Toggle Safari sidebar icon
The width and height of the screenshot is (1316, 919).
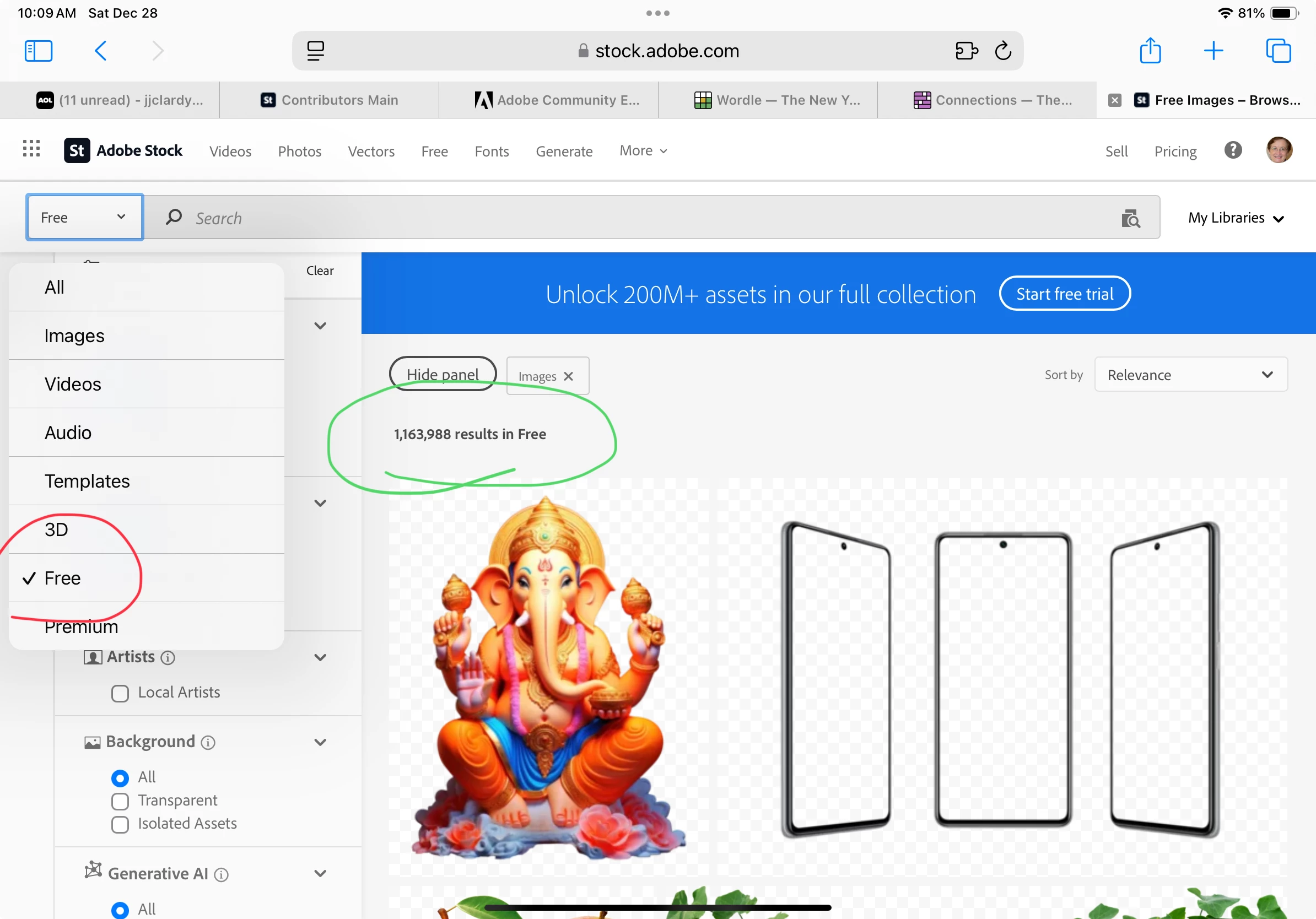point(39,51)
